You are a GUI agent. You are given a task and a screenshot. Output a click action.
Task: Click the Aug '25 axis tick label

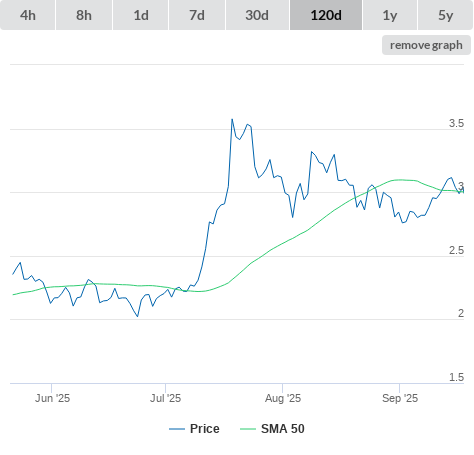[x=283, y=398]
